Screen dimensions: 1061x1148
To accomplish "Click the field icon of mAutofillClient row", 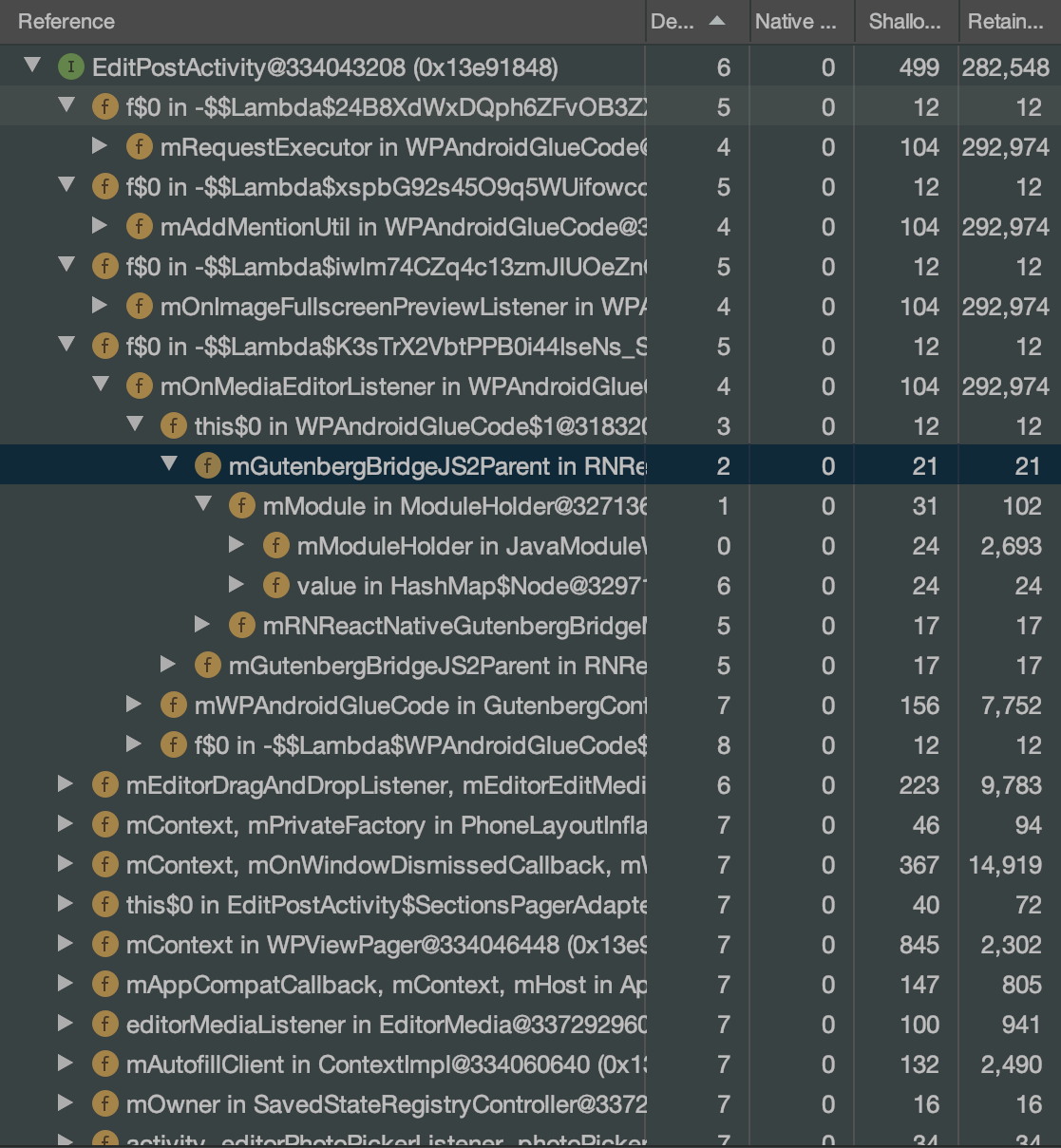I will pos(104,1063).
